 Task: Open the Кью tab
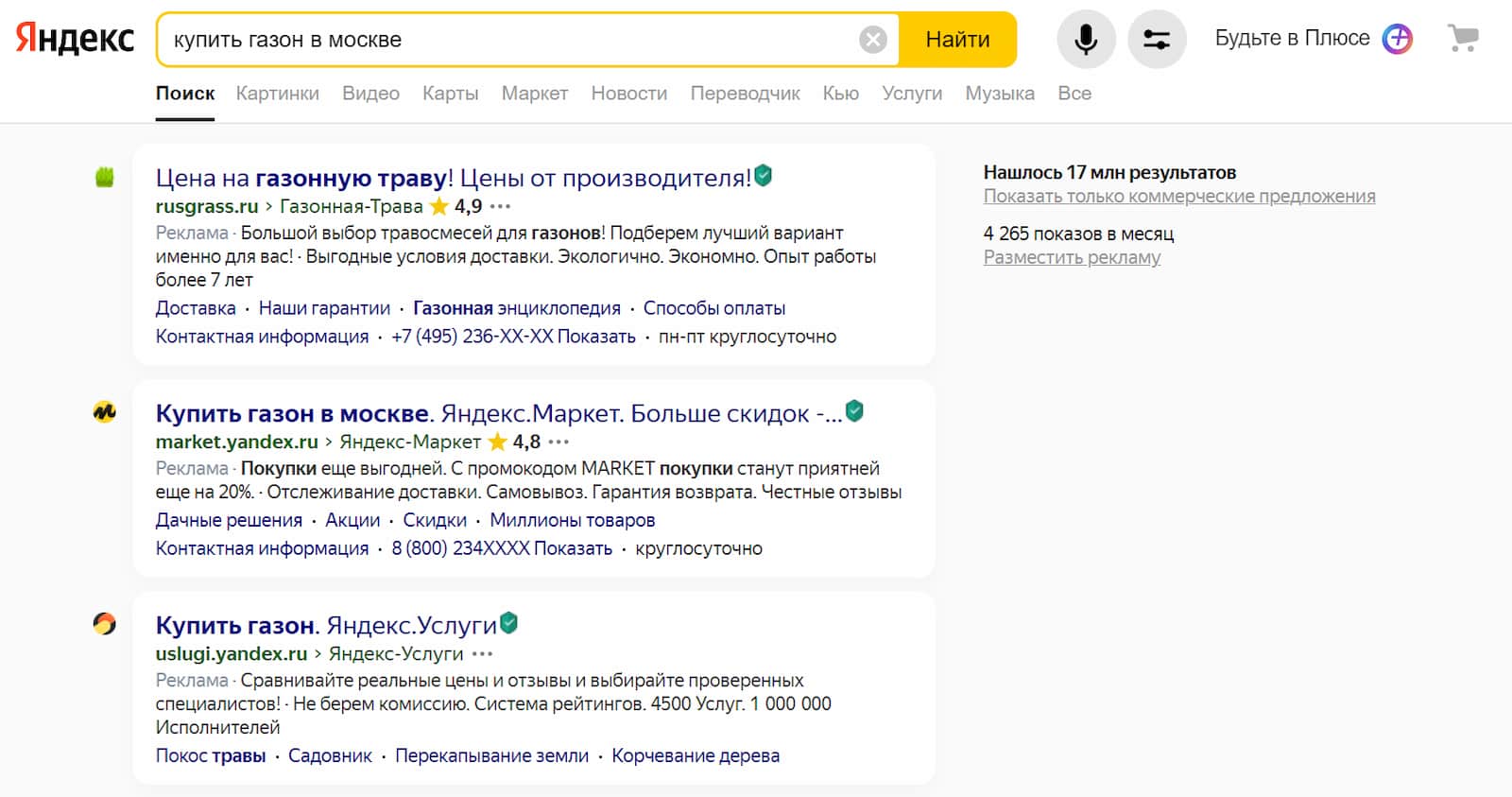[841, 94]
